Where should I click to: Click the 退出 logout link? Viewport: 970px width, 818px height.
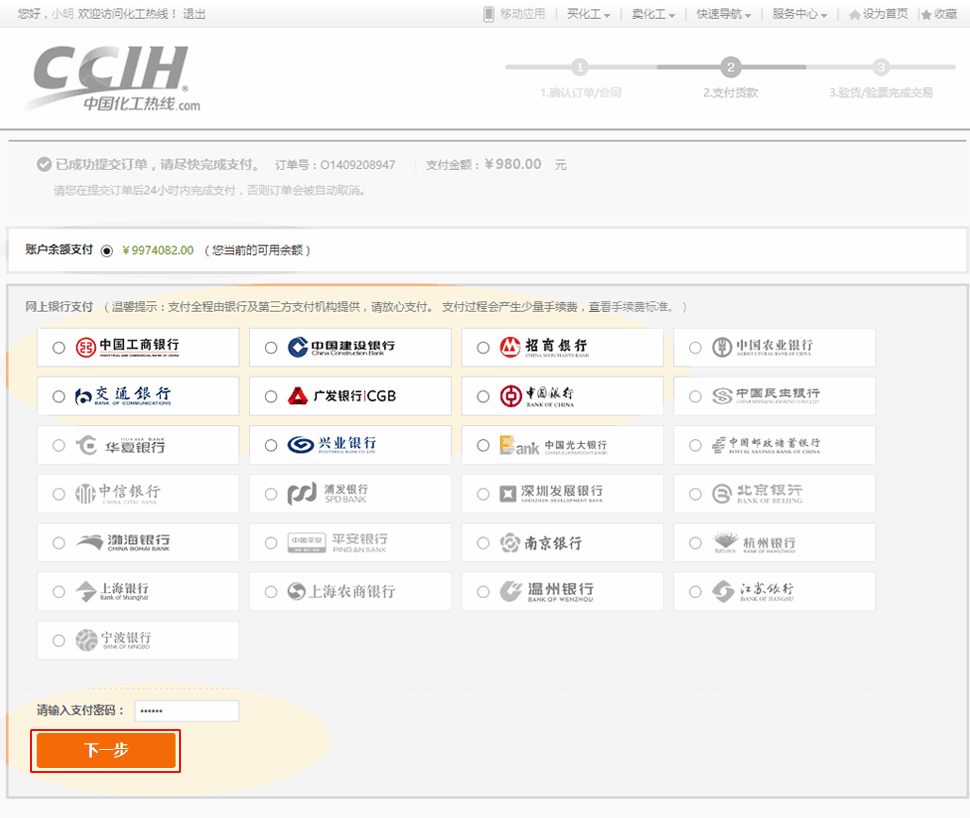click(x=194, y=14)
